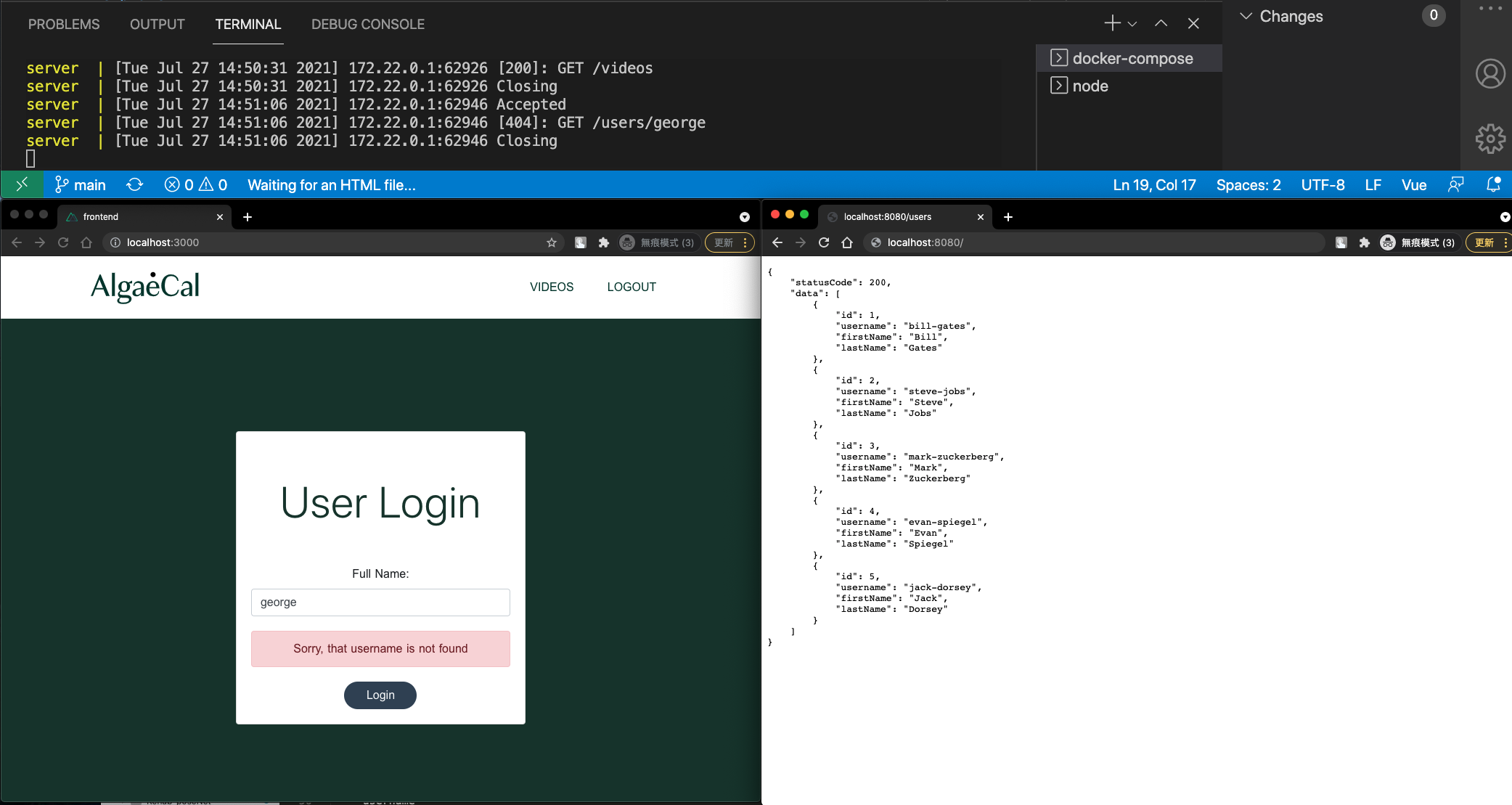Close the localhost:8080/users tab
The image size is (1512, 805).
click(x=981, y=217)
